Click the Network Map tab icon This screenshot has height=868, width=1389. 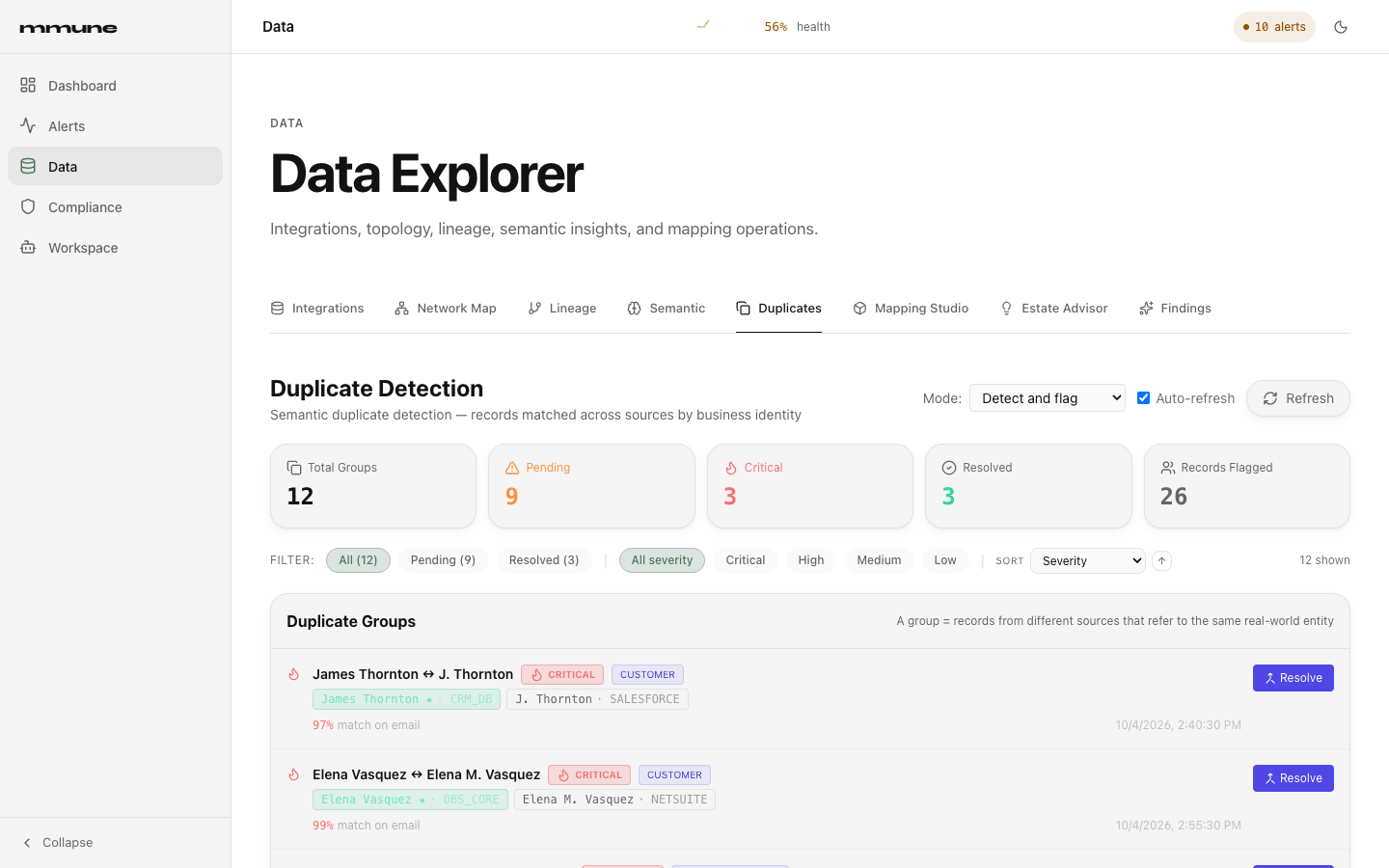pyautogui.click(x=401, y=309)
